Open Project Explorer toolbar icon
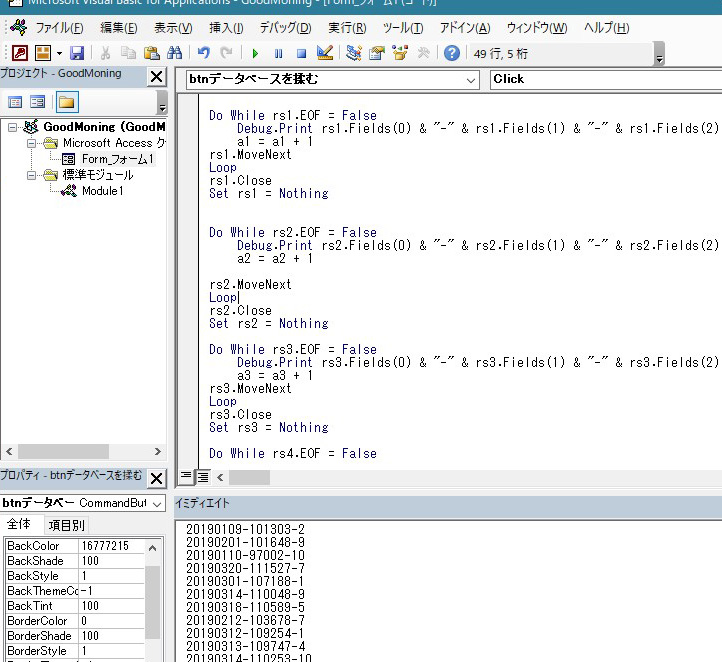 [x=354, y=53]
